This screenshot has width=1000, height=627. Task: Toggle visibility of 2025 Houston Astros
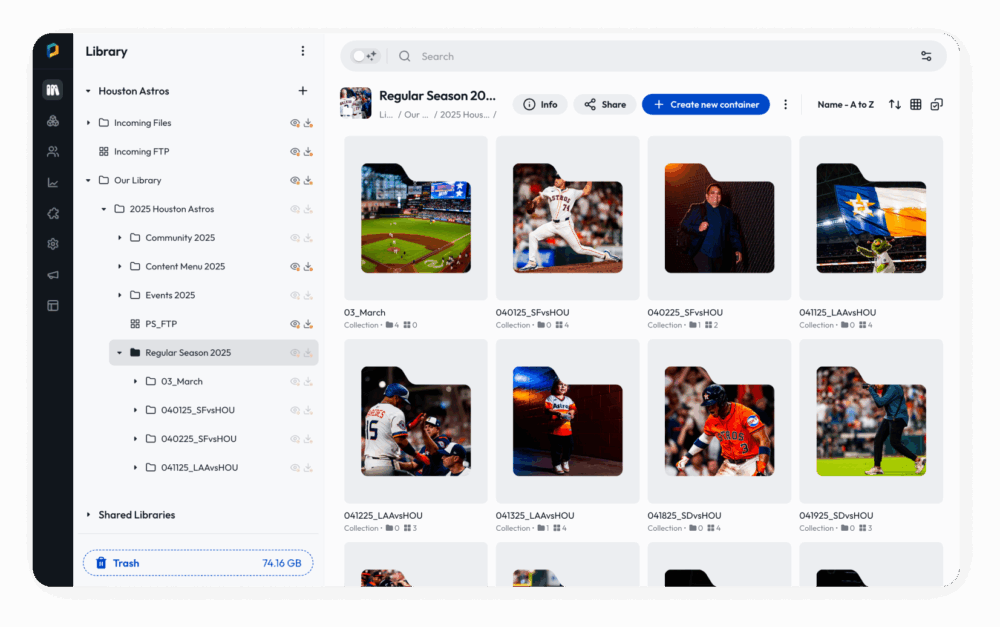click(x=295, y=209)
